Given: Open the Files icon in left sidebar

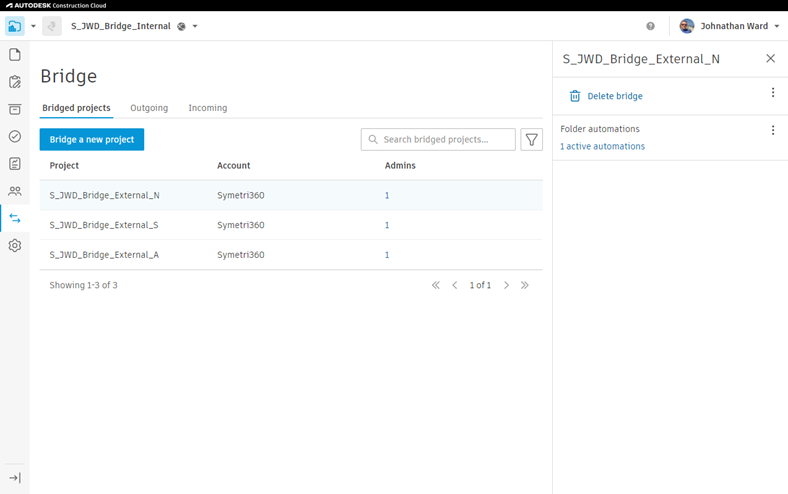Looking at the screenshot, I should tap(15, 54).
